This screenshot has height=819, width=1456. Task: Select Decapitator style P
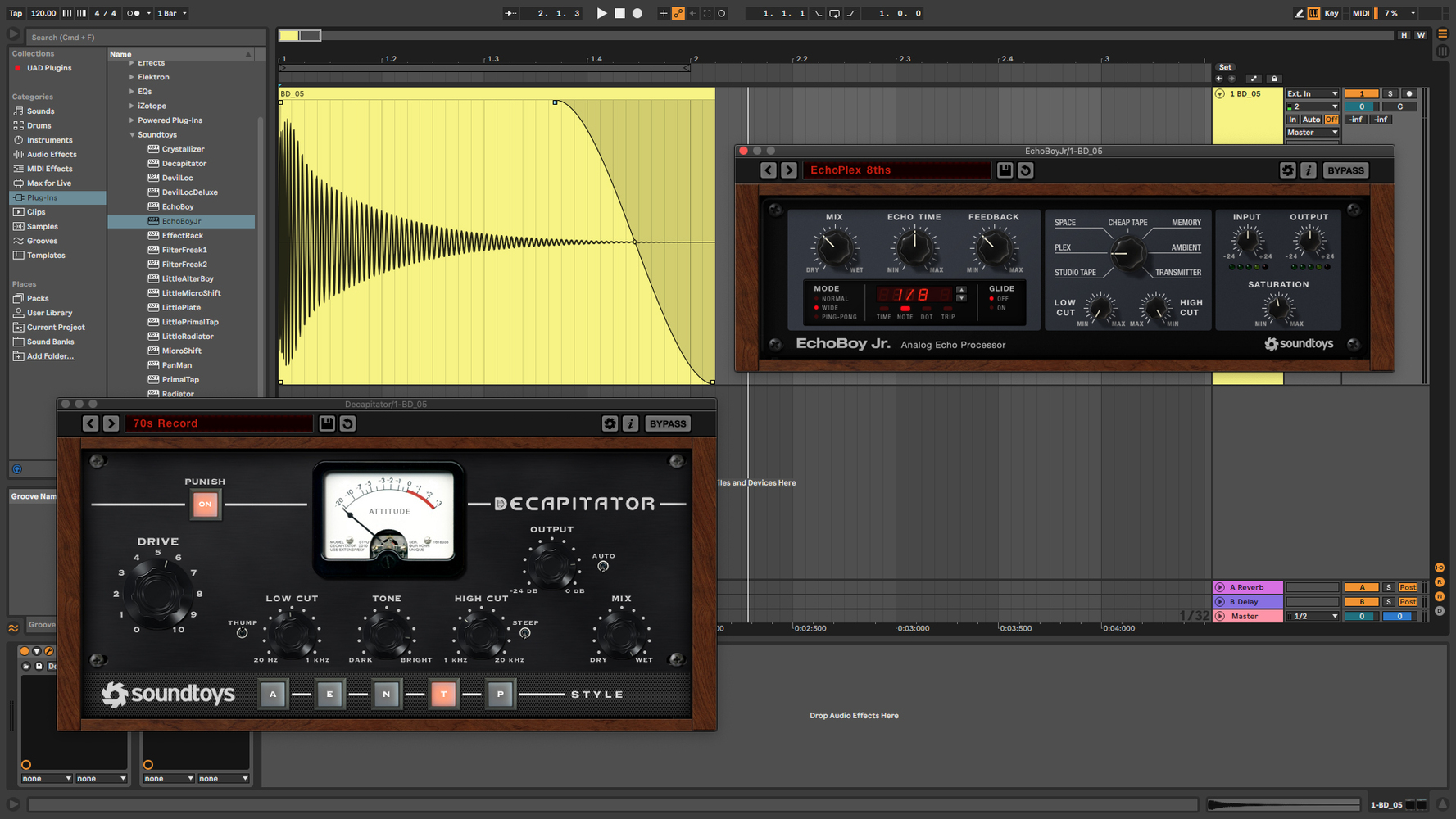click(x=500, y=695)
